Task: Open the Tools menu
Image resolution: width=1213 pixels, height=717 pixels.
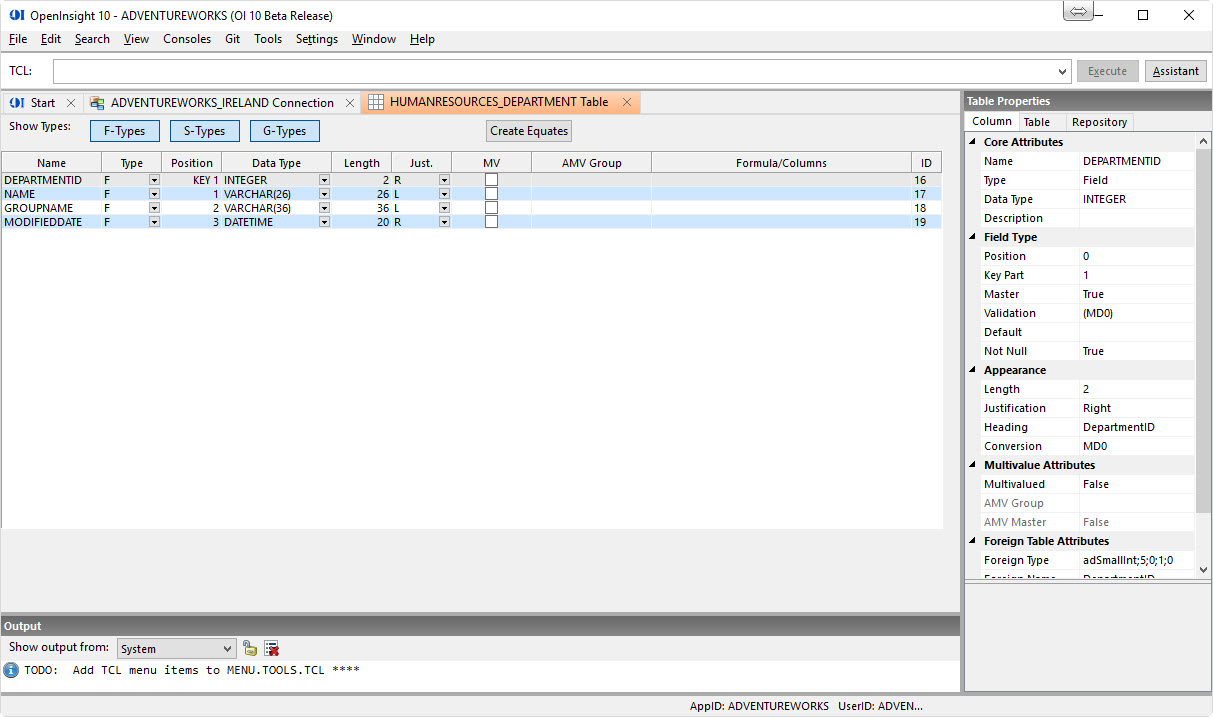Action: click(268, 39)
